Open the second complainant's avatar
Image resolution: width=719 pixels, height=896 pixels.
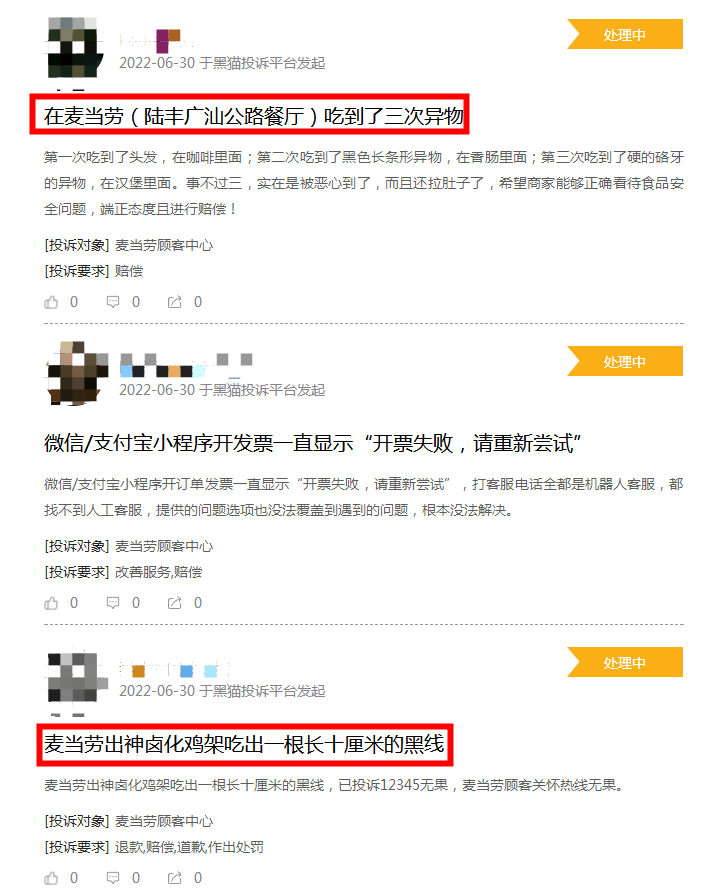[77, 374]
